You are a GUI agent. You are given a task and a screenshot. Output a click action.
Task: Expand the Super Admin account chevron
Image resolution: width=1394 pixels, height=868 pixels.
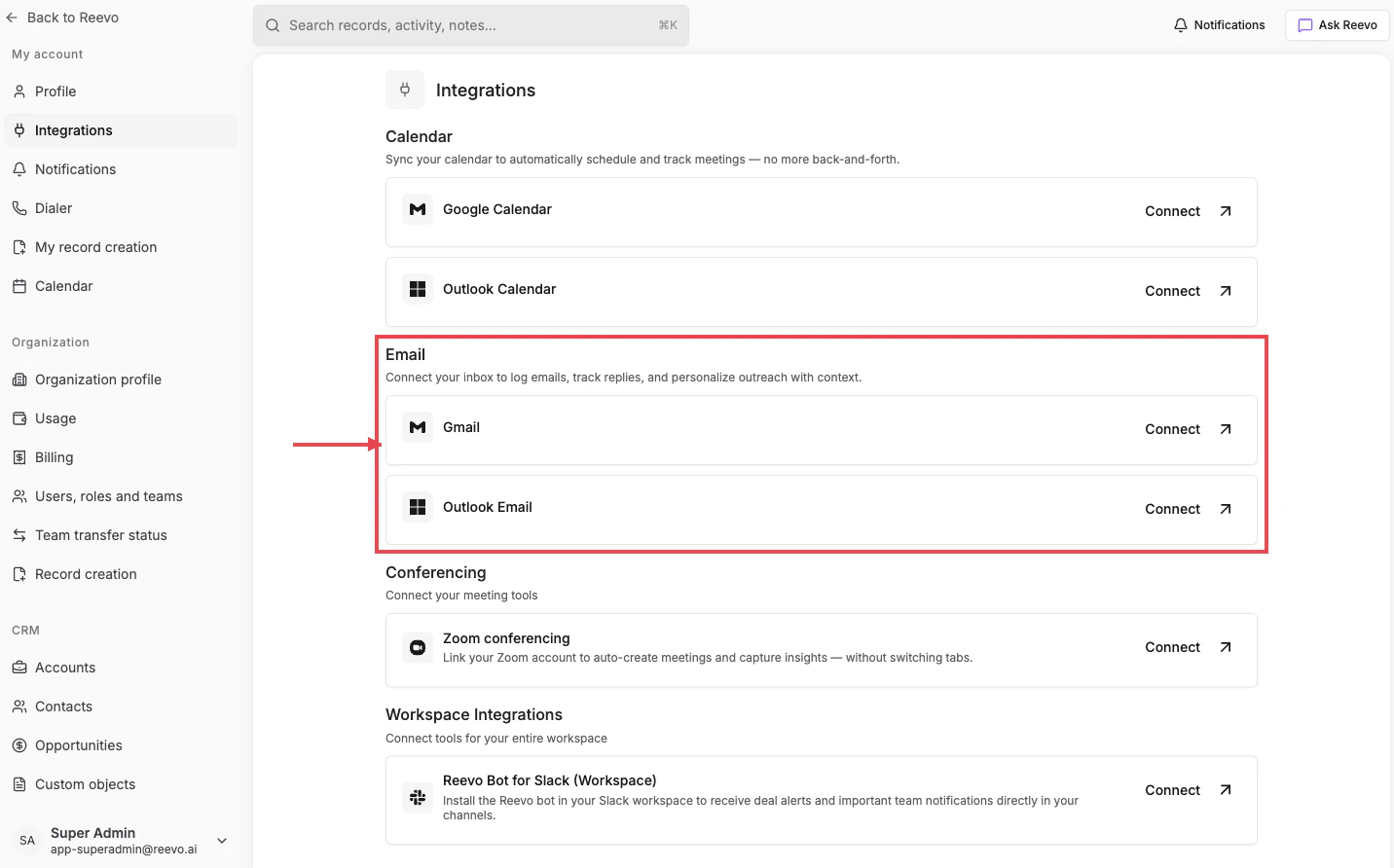(222, 841)
